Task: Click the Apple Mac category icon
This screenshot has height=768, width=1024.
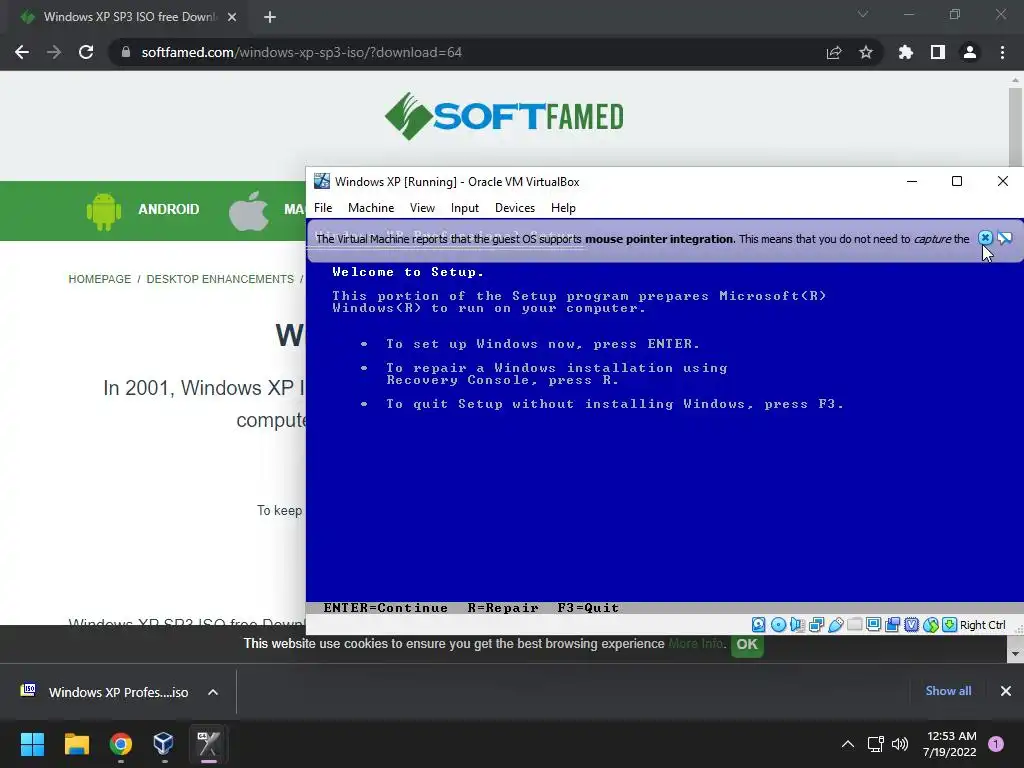Action: (248, 210)
